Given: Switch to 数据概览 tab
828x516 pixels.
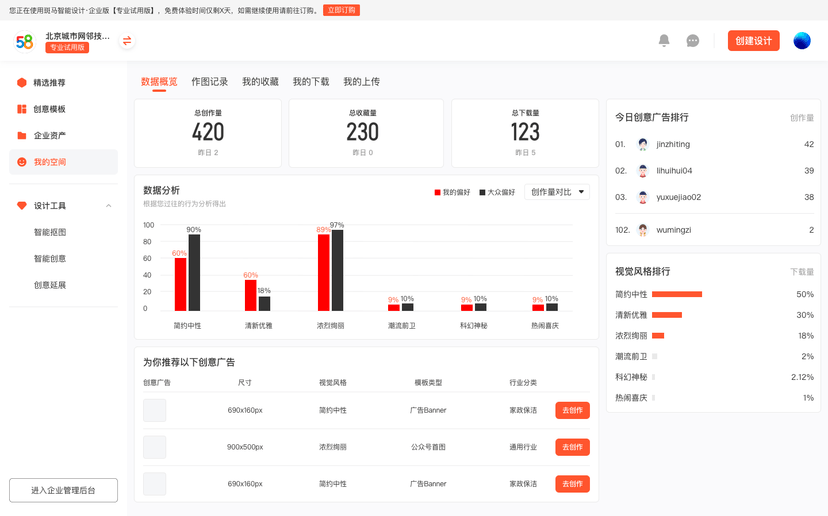Looking at the screenshot, I should point(159,82).
